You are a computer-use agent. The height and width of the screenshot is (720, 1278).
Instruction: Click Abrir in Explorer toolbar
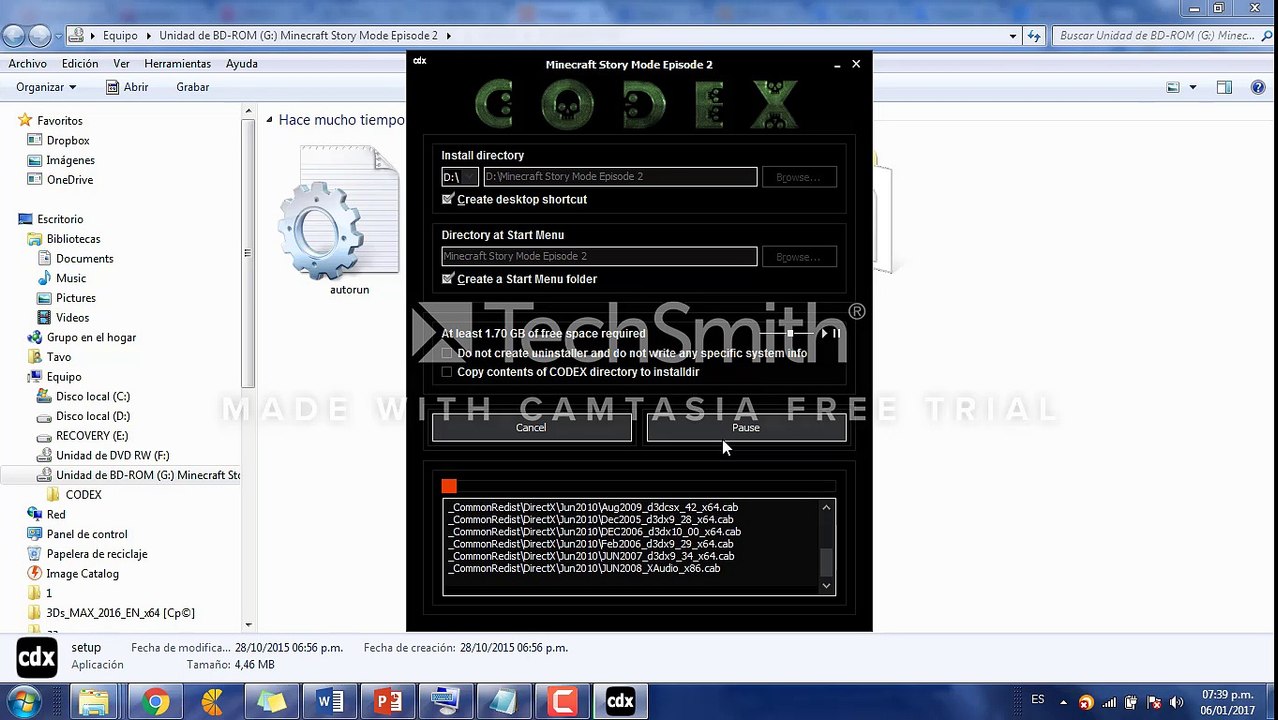coord(127,87)
